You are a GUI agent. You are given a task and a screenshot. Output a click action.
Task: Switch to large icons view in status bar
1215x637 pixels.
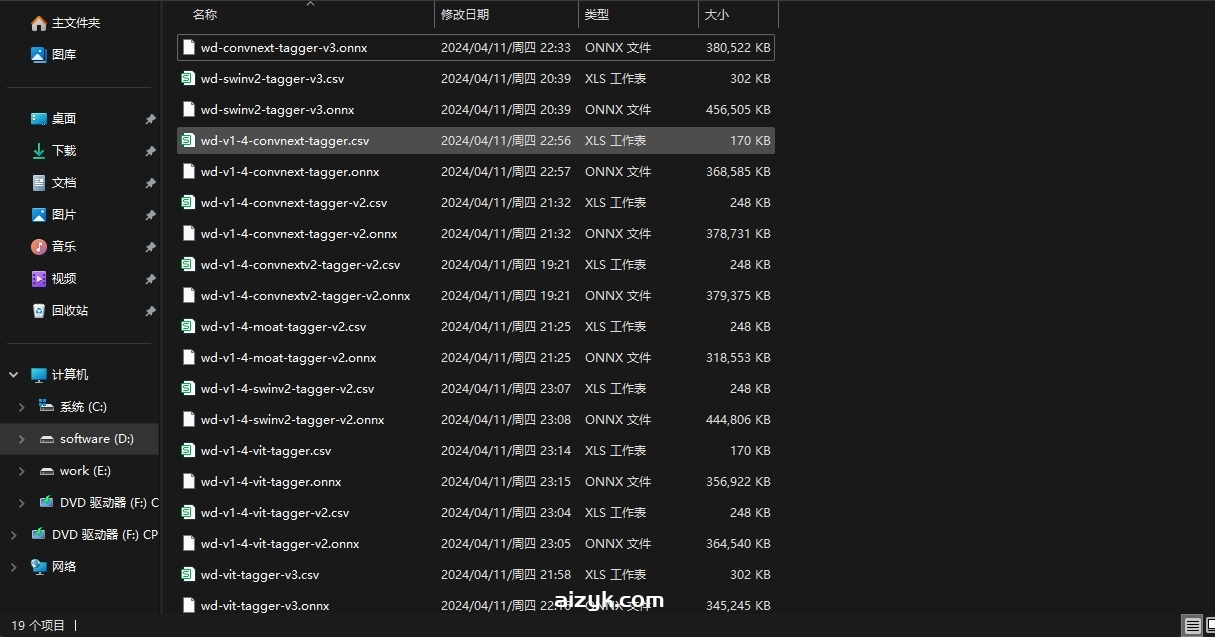(1210, 626)
